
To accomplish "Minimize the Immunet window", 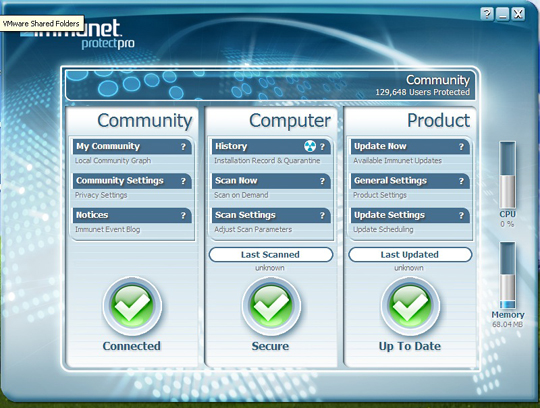I will click(502, 14).
